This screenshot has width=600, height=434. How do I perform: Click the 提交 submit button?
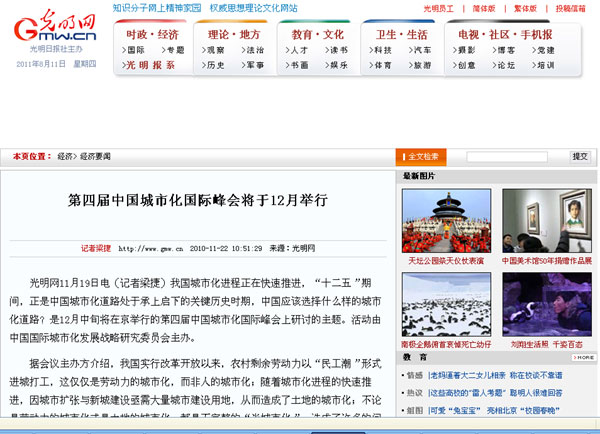coord(580,156)
